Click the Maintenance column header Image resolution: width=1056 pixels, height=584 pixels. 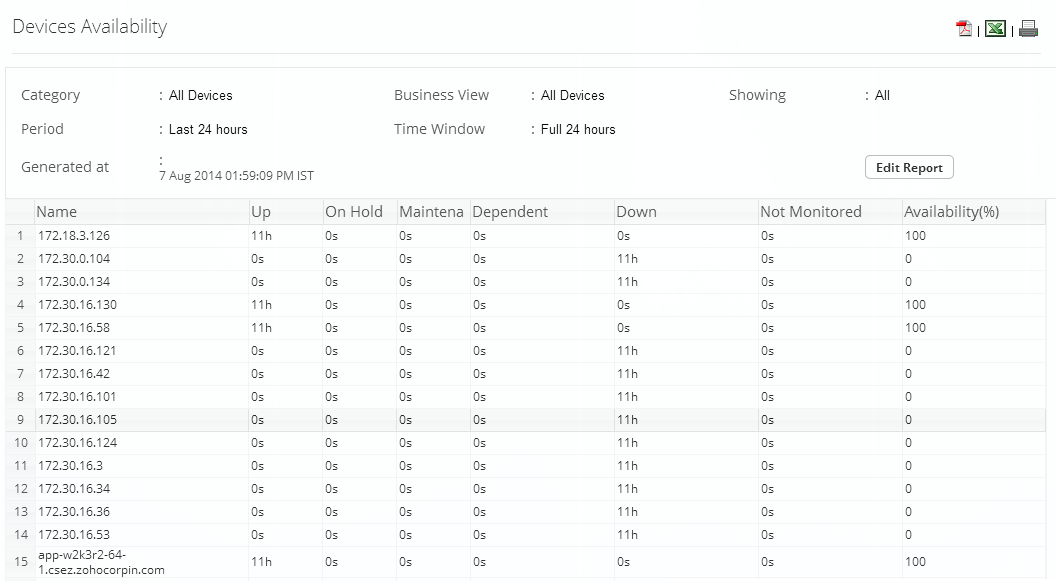[x=431, y=212]
